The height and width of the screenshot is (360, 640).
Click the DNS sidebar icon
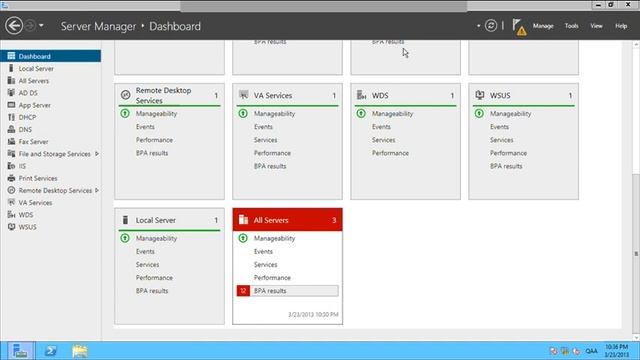pyautogui.click(x=11, y=129)
